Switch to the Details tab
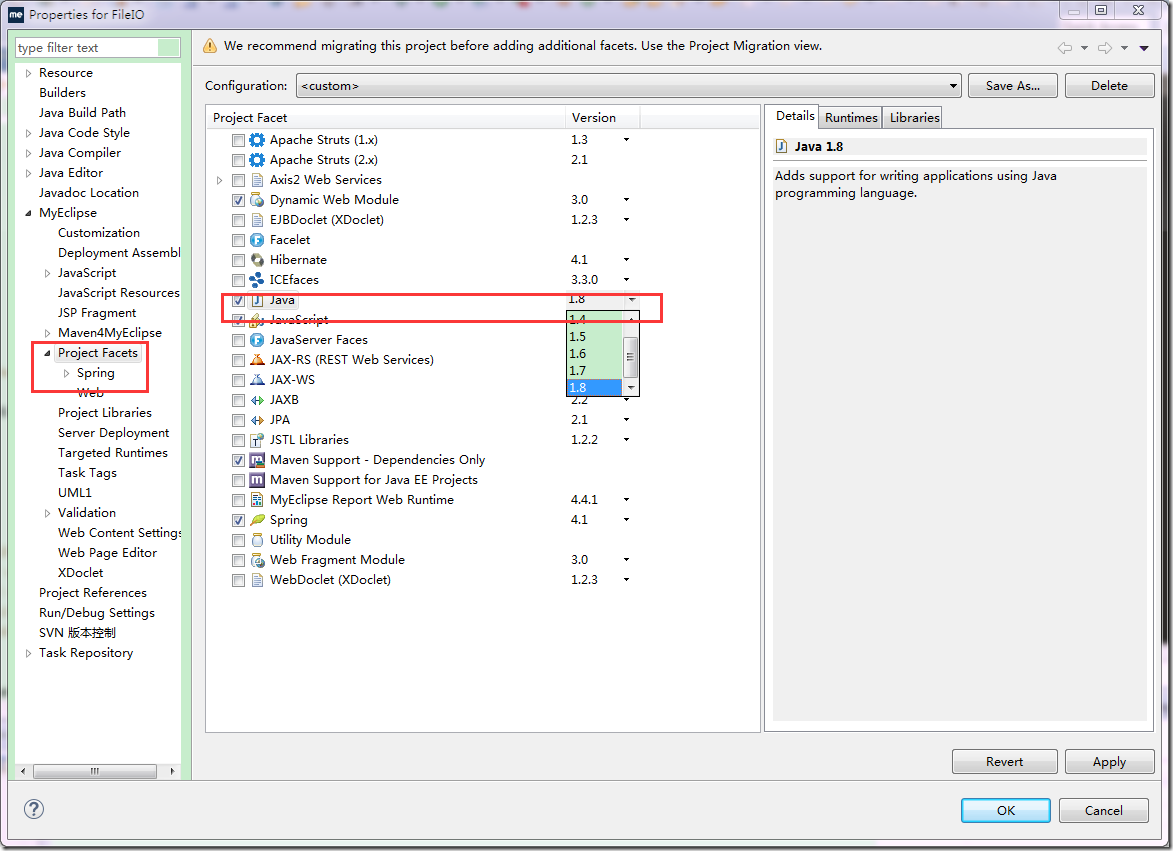 pos(794,116)
